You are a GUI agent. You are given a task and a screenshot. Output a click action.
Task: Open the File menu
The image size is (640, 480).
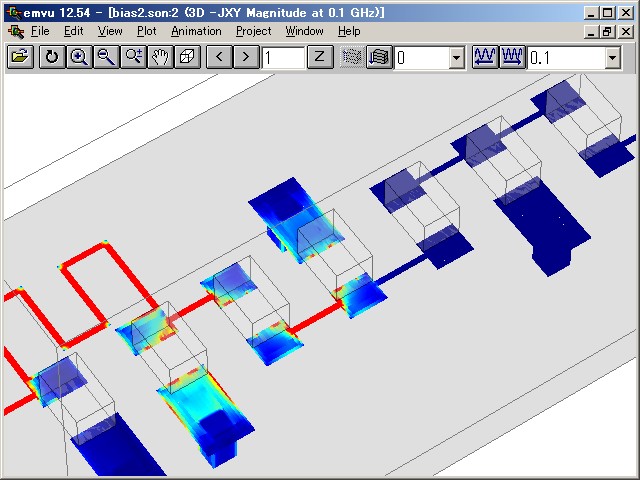tap(40, 31)
